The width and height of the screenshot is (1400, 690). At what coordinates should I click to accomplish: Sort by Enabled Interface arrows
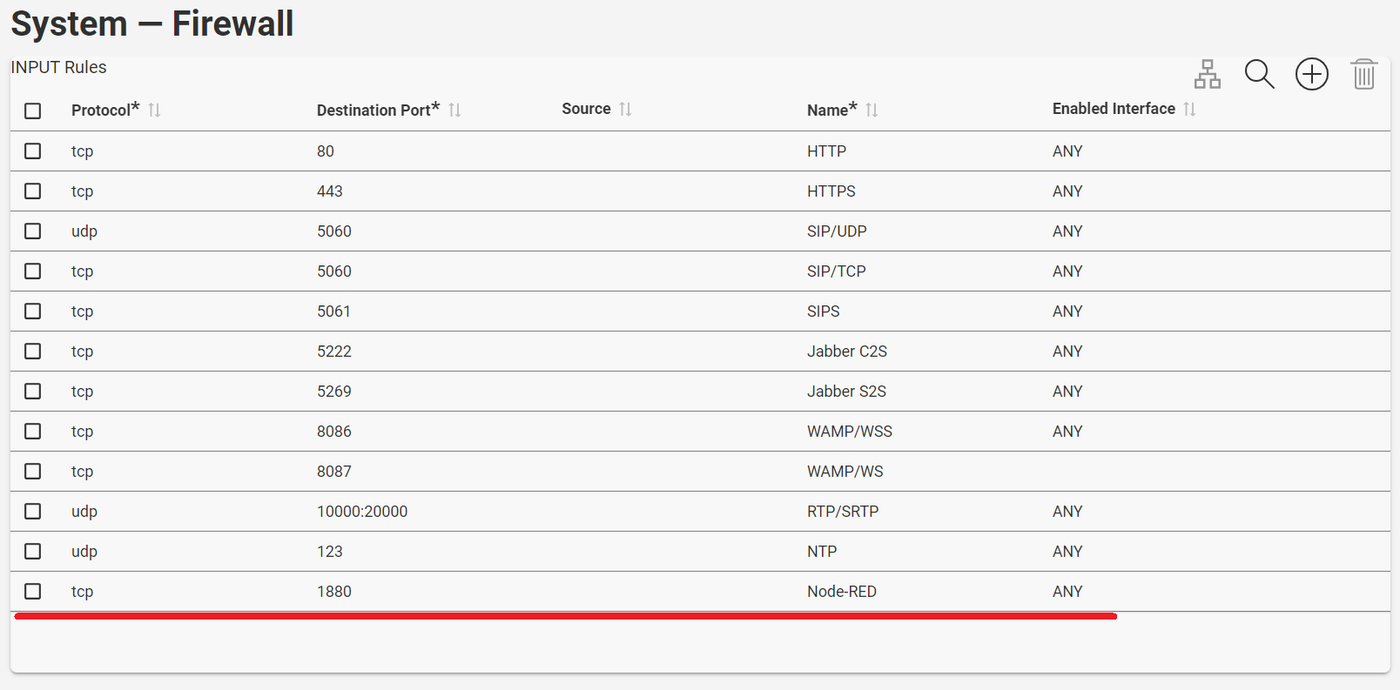1189,109
